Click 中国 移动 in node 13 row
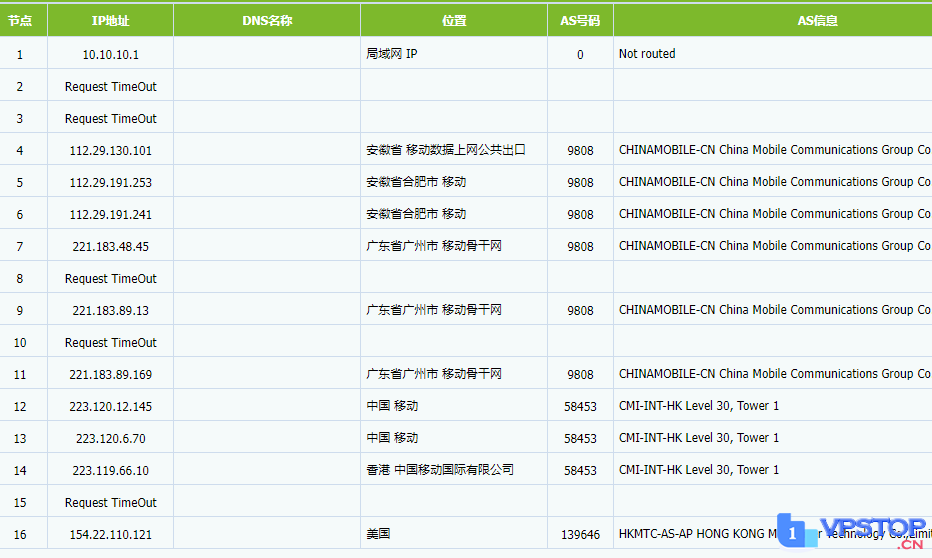 [392, 439]
